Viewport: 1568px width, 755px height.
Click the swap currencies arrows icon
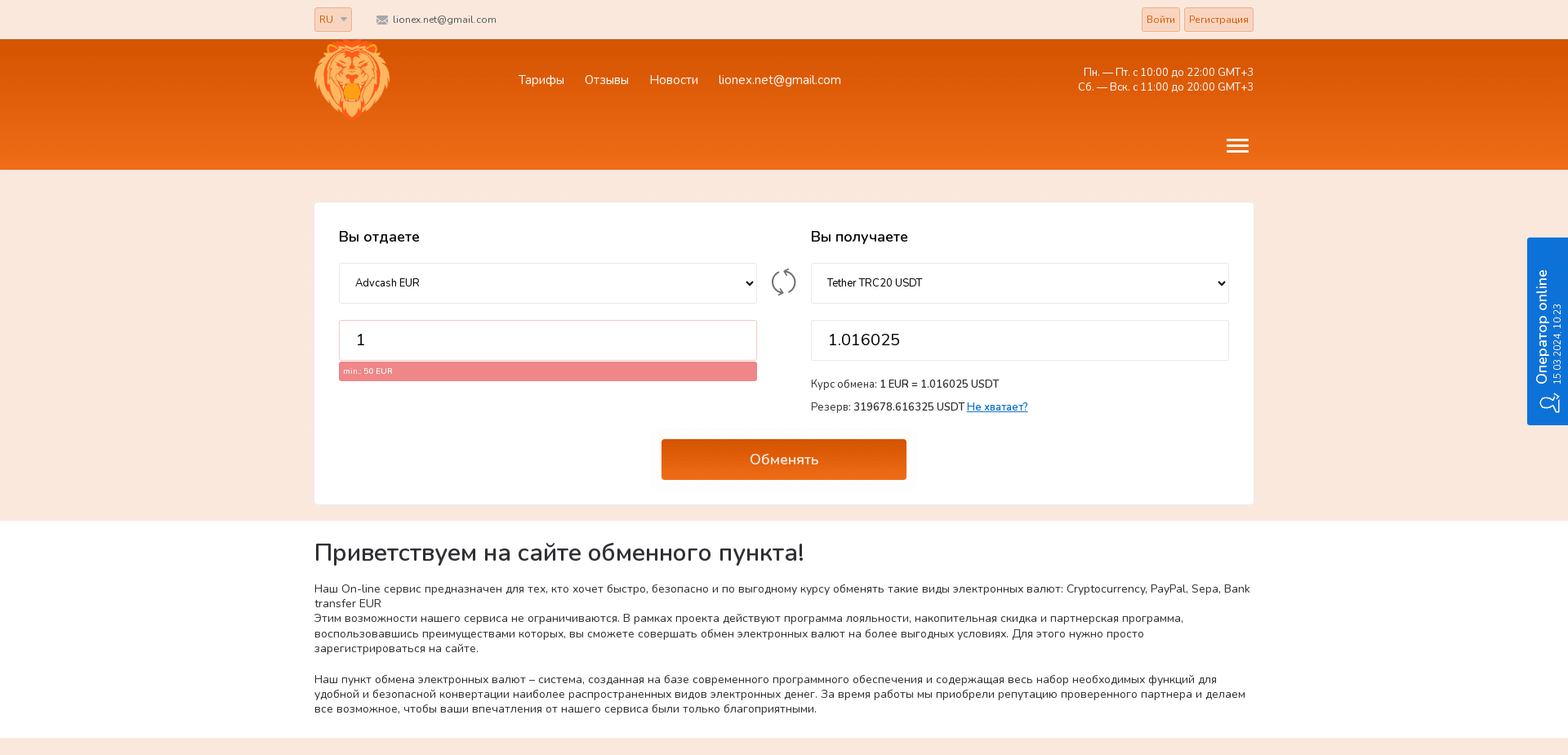[783, 282]
